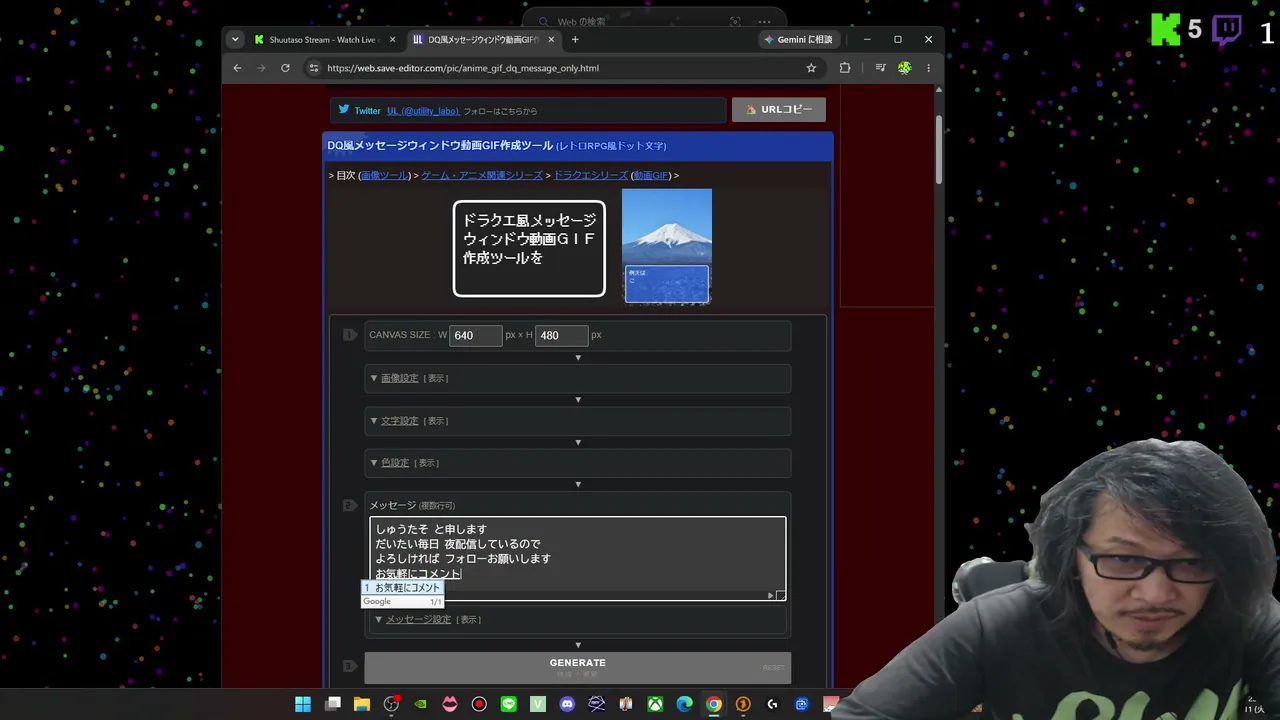Open the ゲーム・アニメ関連シリーズ breadcrumb link
Image resolution: width=1280 pixels, height=720 pixels.
482,176
